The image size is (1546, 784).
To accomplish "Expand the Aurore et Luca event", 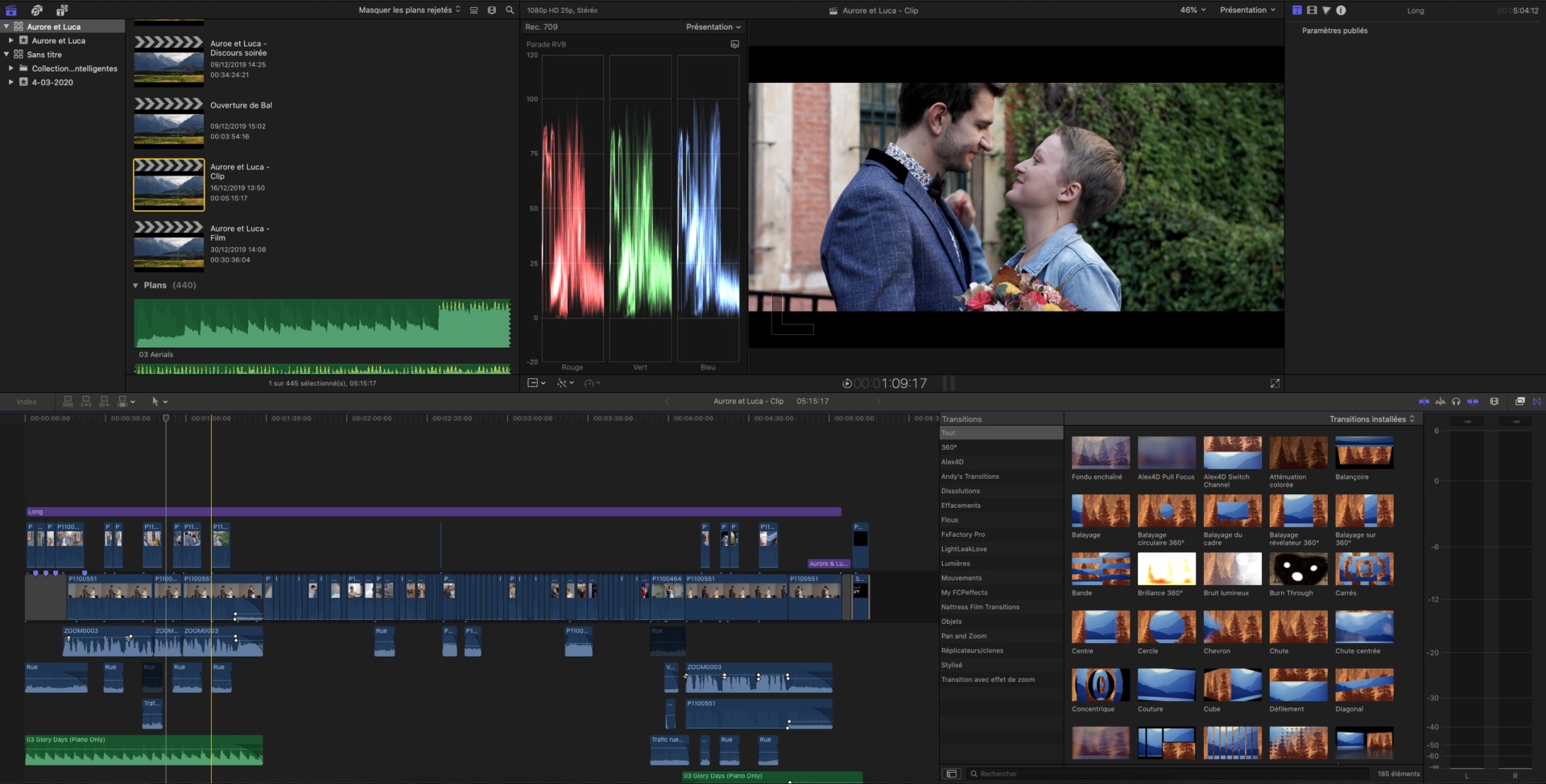I will (11, 40).
